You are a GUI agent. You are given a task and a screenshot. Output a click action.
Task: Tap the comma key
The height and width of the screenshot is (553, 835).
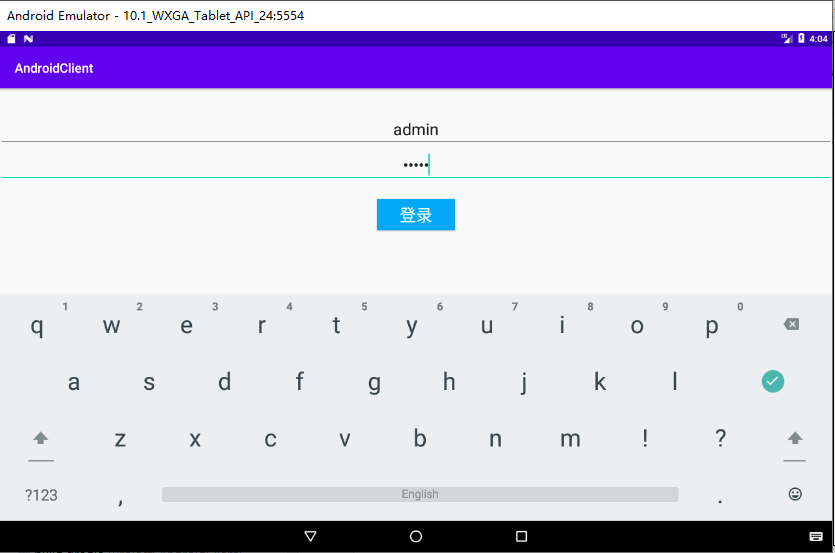click(x=120, y=501)
